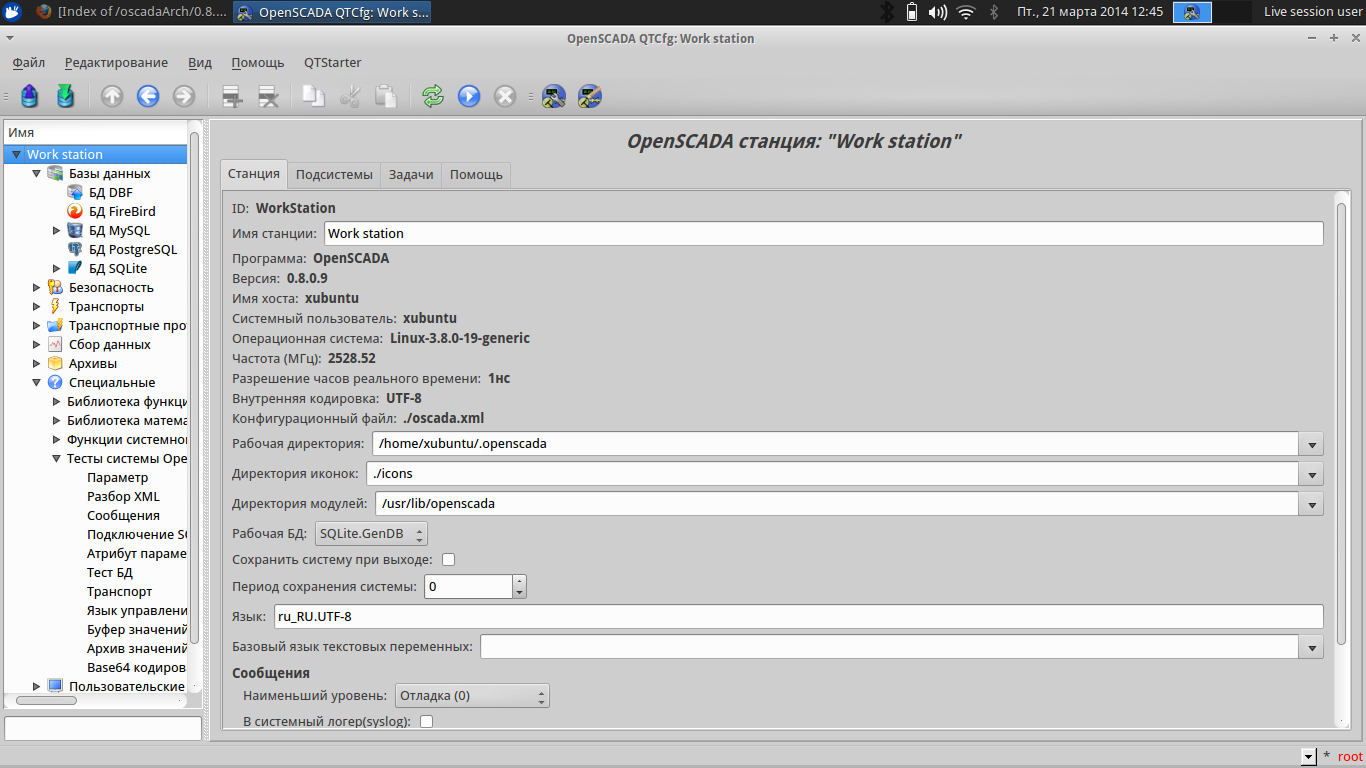Toggle 'В системный логер(syslog)' checkbox
This screenshot has height=768, width=1366.
click(x=427, y=721)
